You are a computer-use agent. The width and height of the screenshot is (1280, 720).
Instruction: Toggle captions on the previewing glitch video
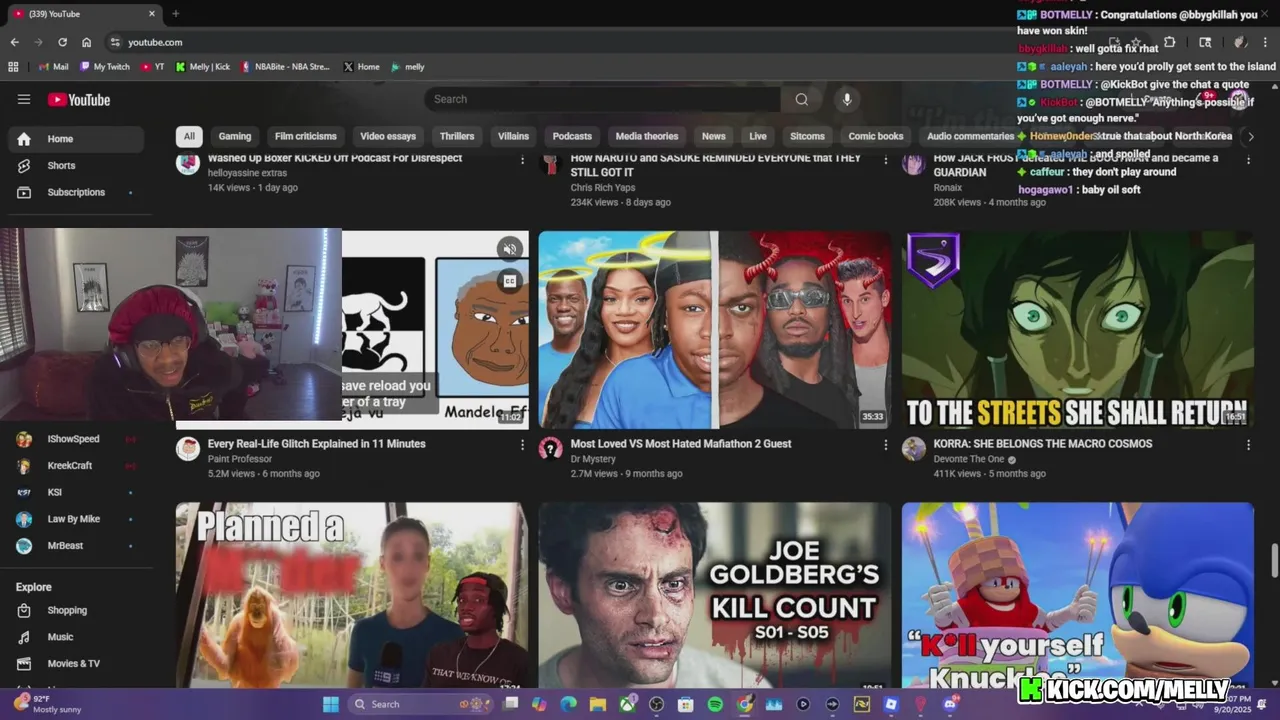tap(510, 281)
